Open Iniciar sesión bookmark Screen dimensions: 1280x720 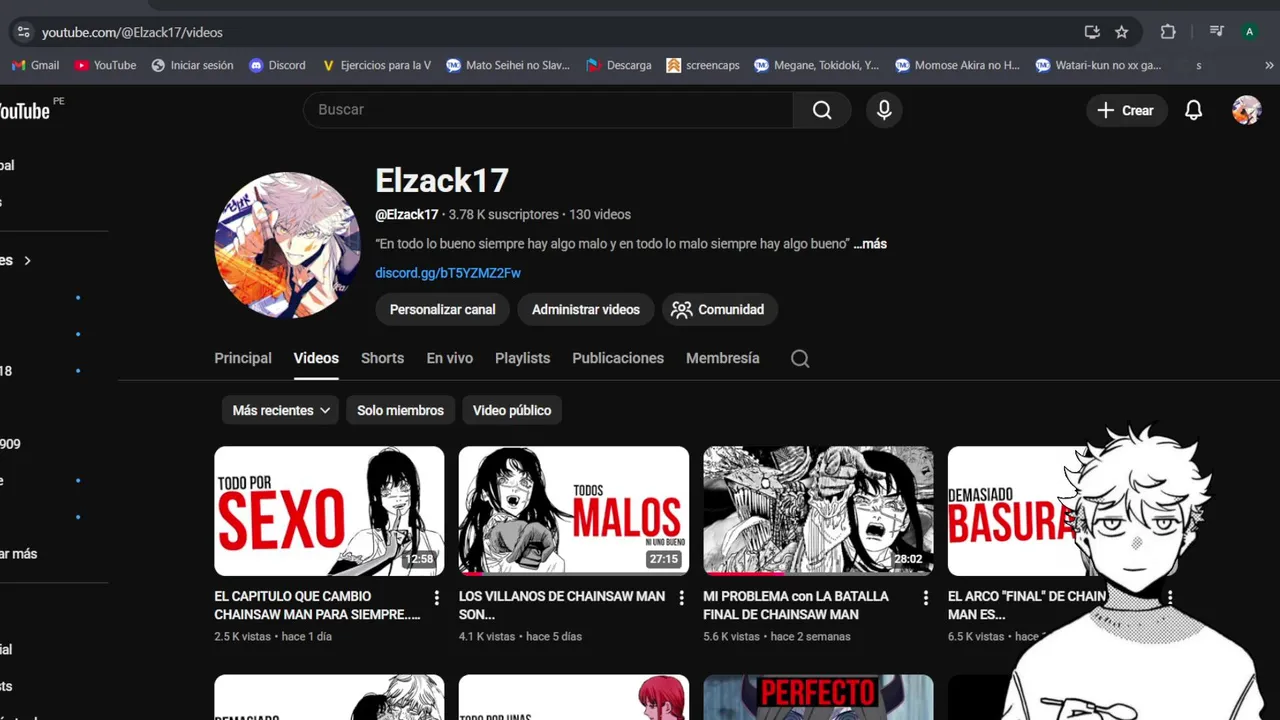coord(192,65)
